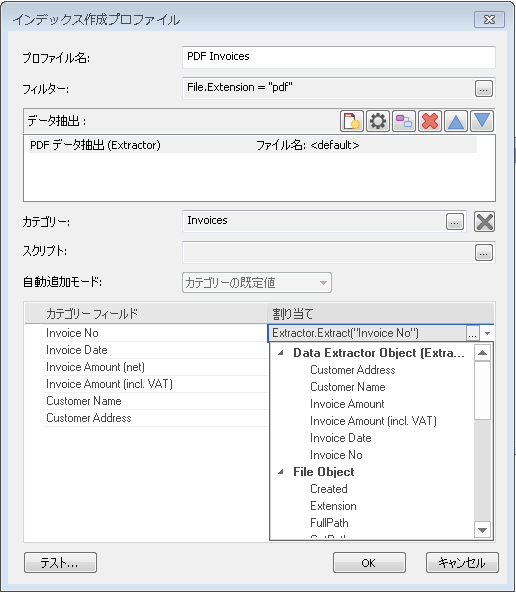Select Extension under File Object
The image size is (516, 594).
pos(333,506)
